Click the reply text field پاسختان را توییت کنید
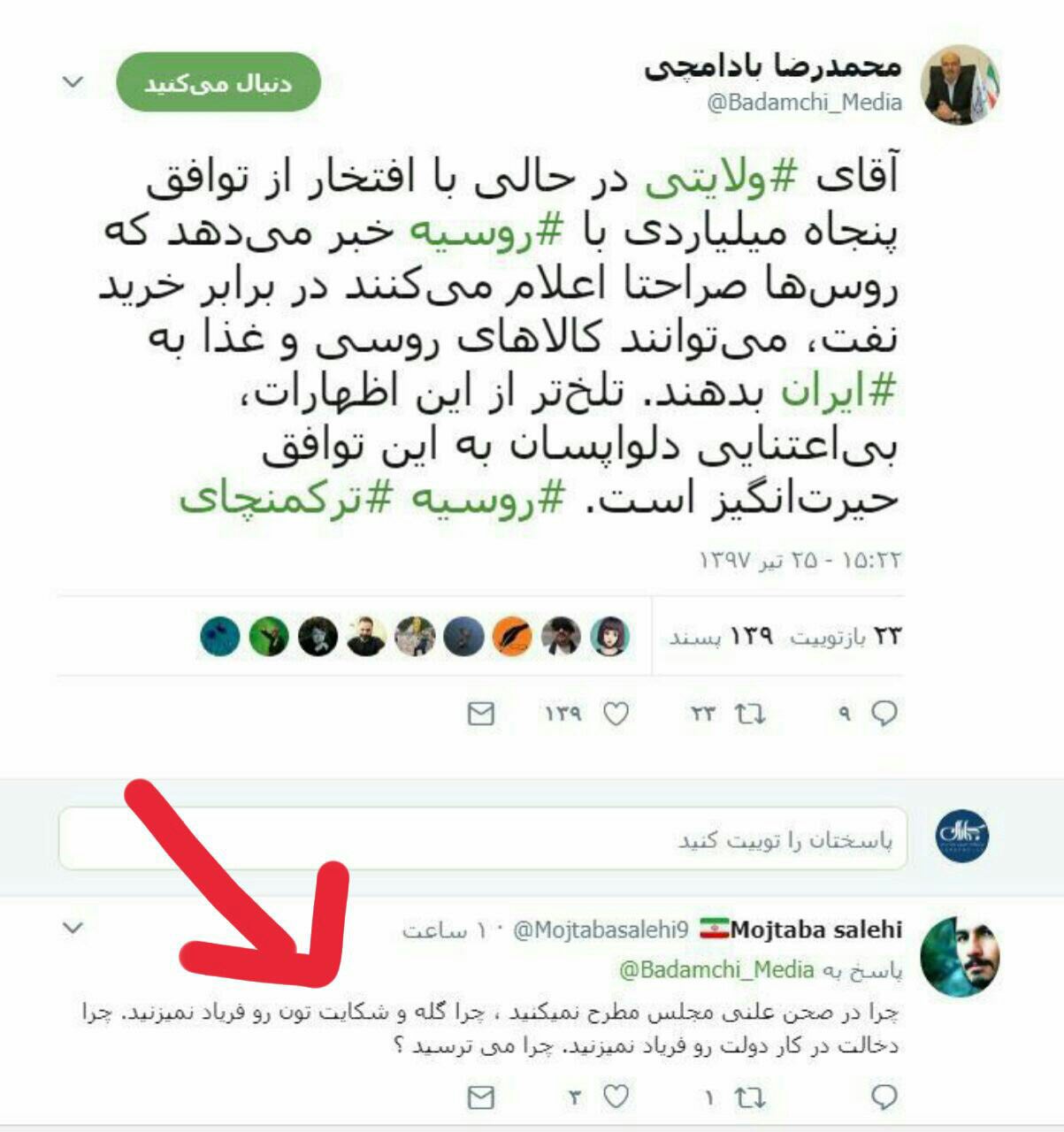Screen dimensions: 1064x1132 483,838
